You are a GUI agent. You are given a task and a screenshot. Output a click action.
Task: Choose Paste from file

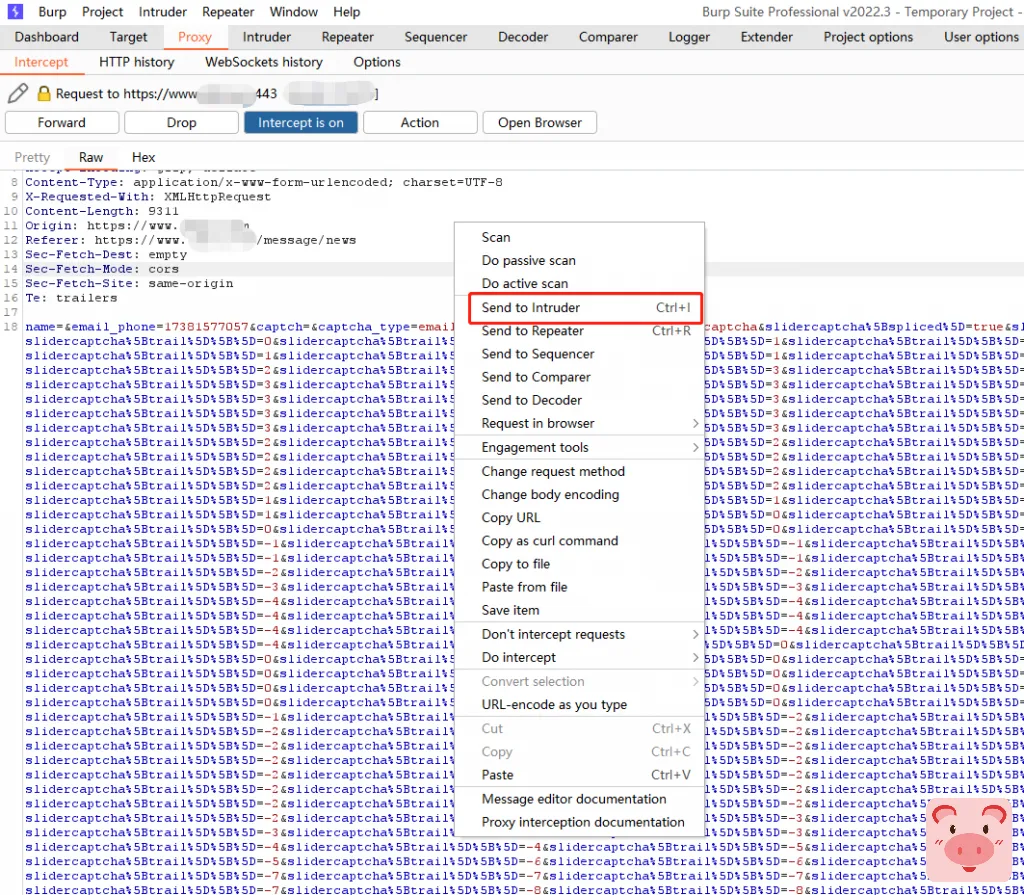tap(579, 587)
